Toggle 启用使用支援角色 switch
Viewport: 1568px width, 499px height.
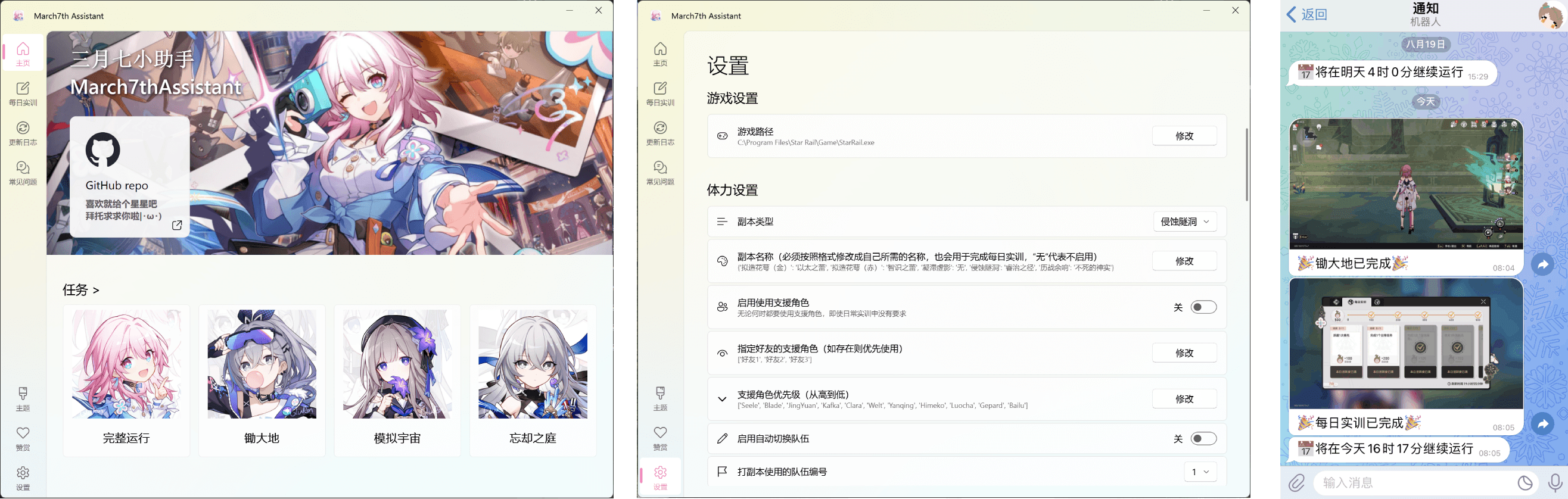click(x=1203, y=307)
